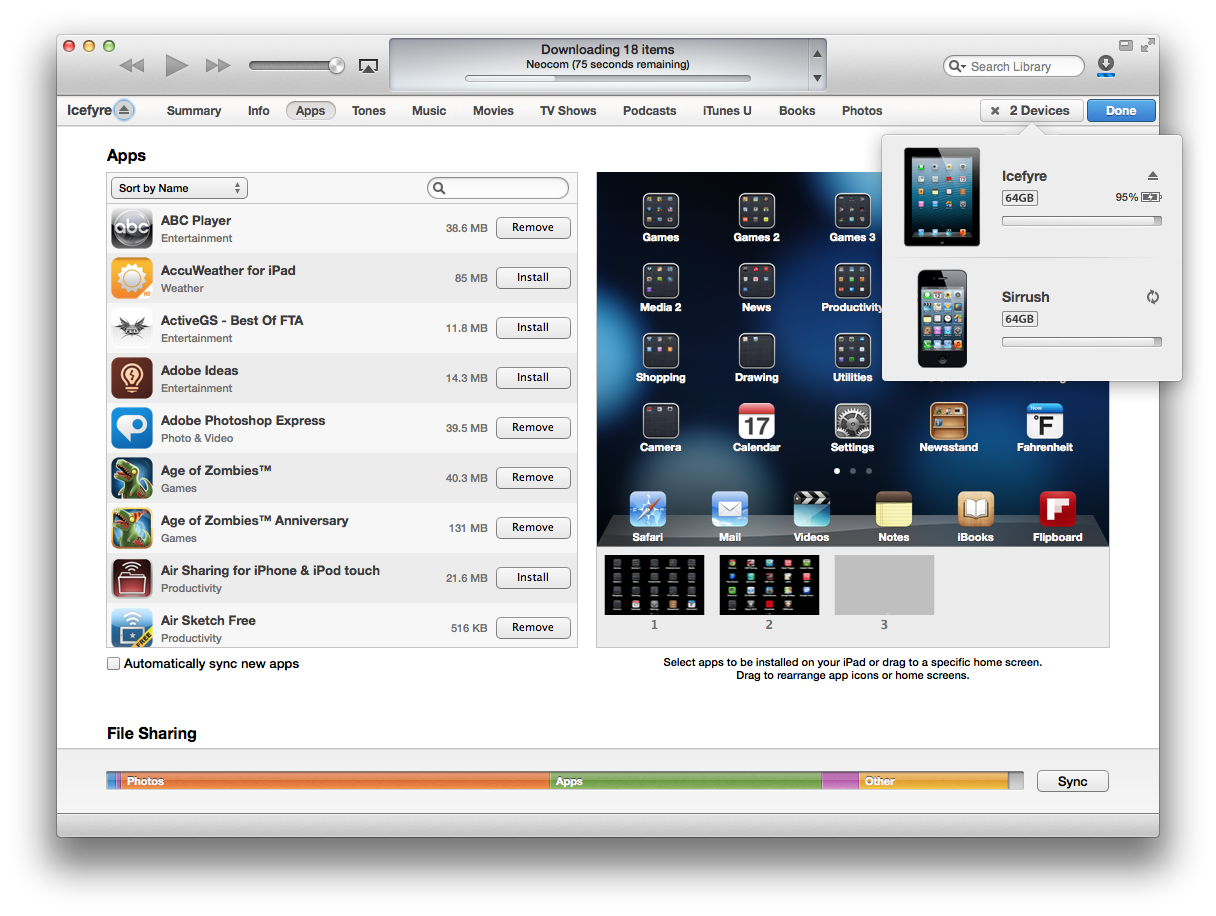Click the Games 2 folder

click(757, 212)
